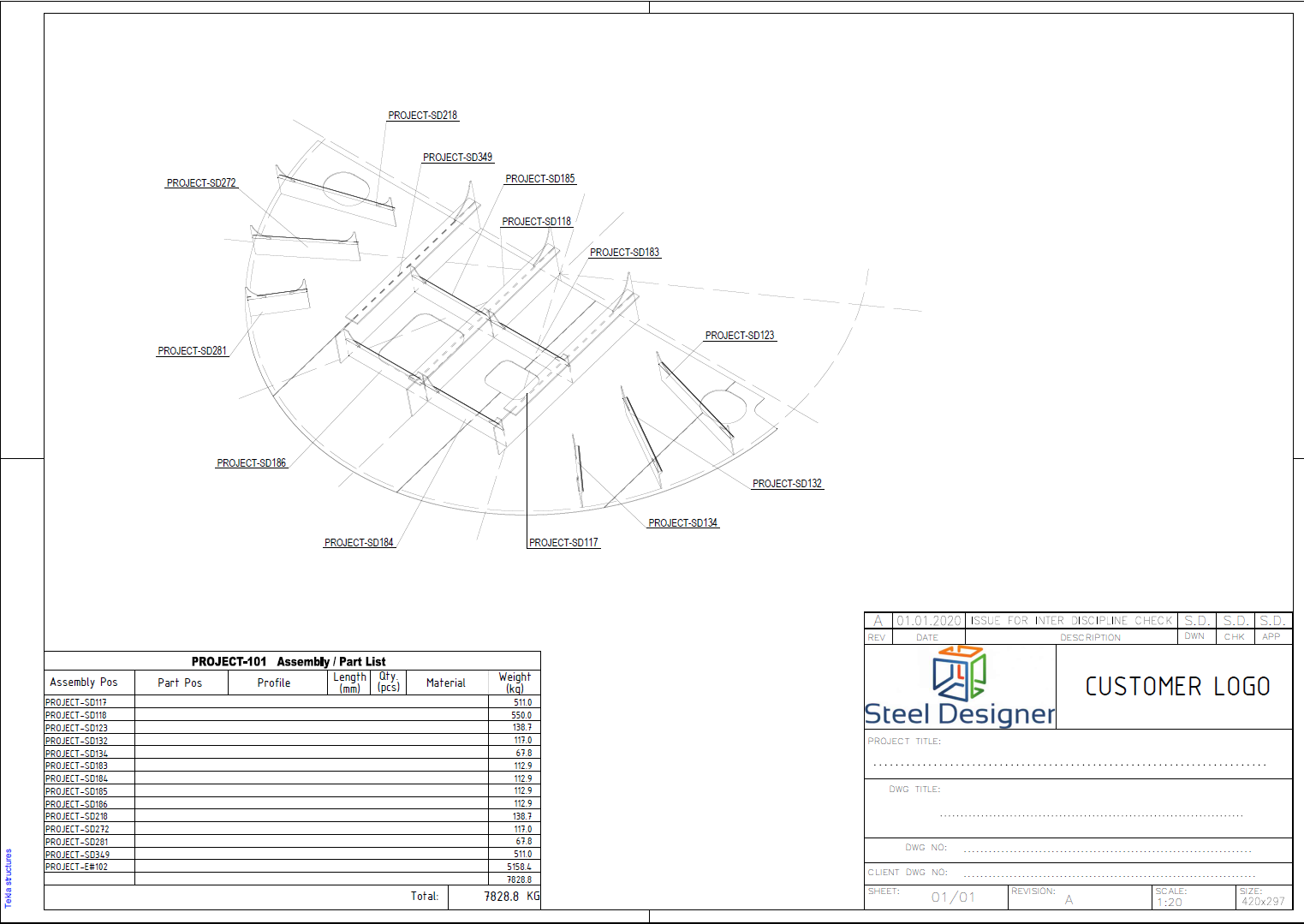The width and height of the screenshot is (1304, 924).
Task: Click the Weight (kg) column header
Action: pos(515,683)
